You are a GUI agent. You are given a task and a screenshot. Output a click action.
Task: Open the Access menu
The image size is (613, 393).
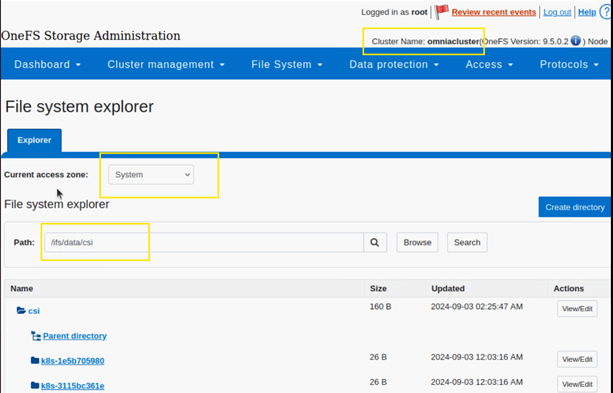click(489, 65)
